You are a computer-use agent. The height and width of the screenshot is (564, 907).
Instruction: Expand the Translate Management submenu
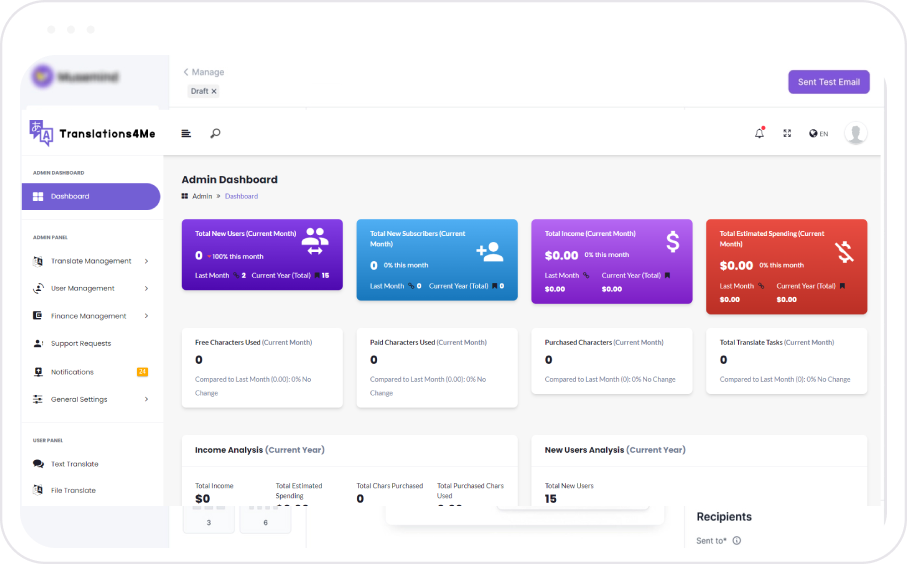click(x=146, y=261)
